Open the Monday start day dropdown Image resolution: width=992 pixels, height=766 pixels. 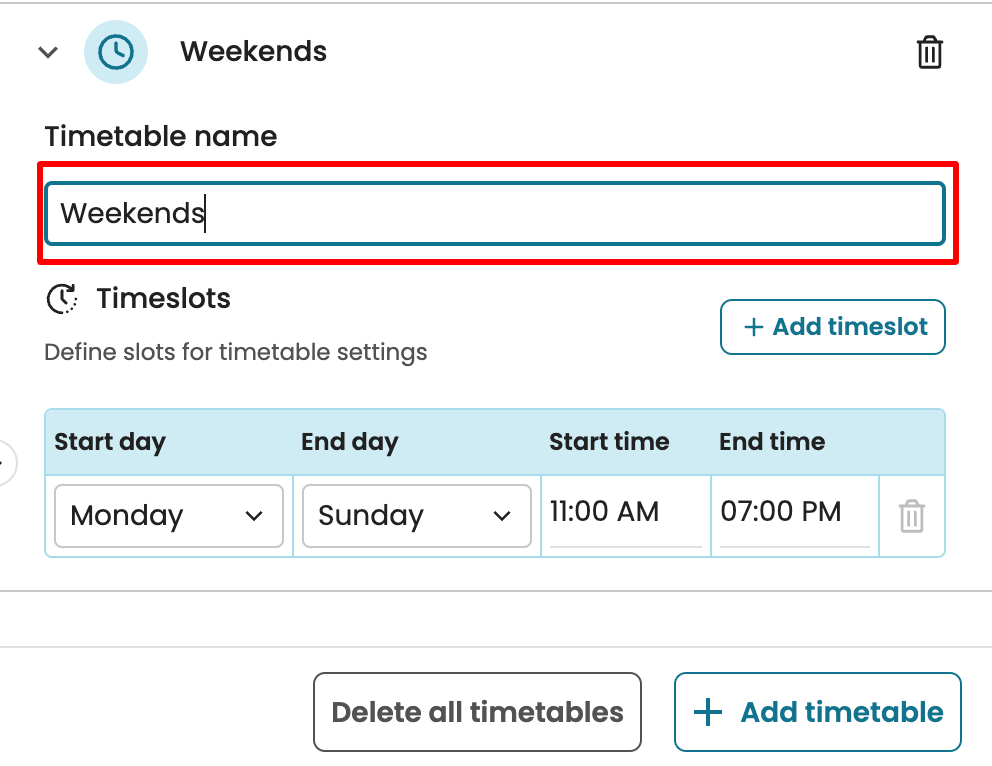click(x=168, y=516)
